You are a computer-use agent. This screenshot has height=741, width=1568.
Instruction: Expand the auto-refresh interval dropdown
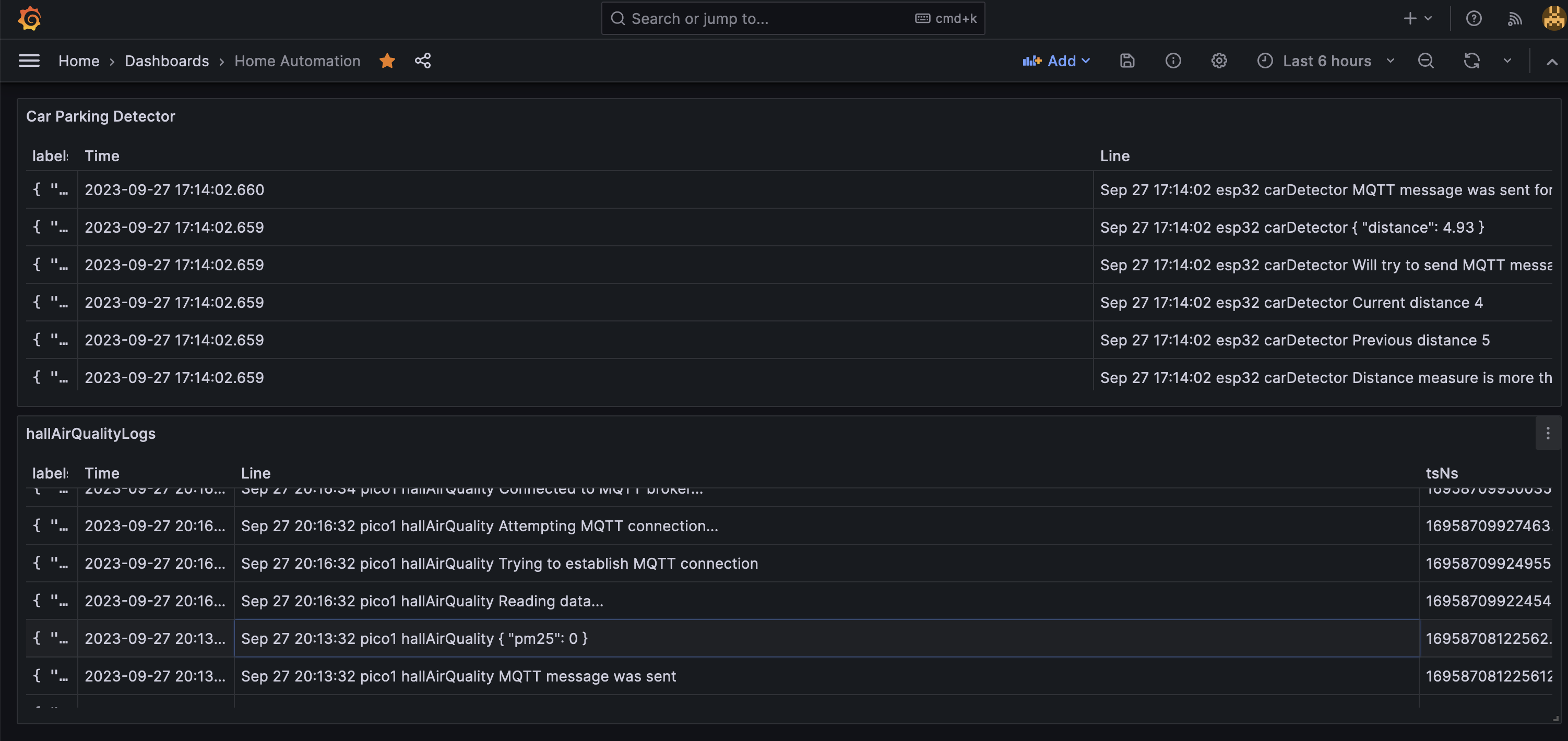click(x=1507, y=61)
